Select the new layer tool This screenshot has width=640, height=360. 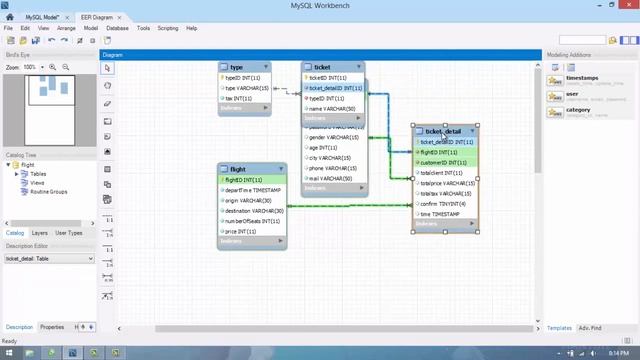pos(107,122)
